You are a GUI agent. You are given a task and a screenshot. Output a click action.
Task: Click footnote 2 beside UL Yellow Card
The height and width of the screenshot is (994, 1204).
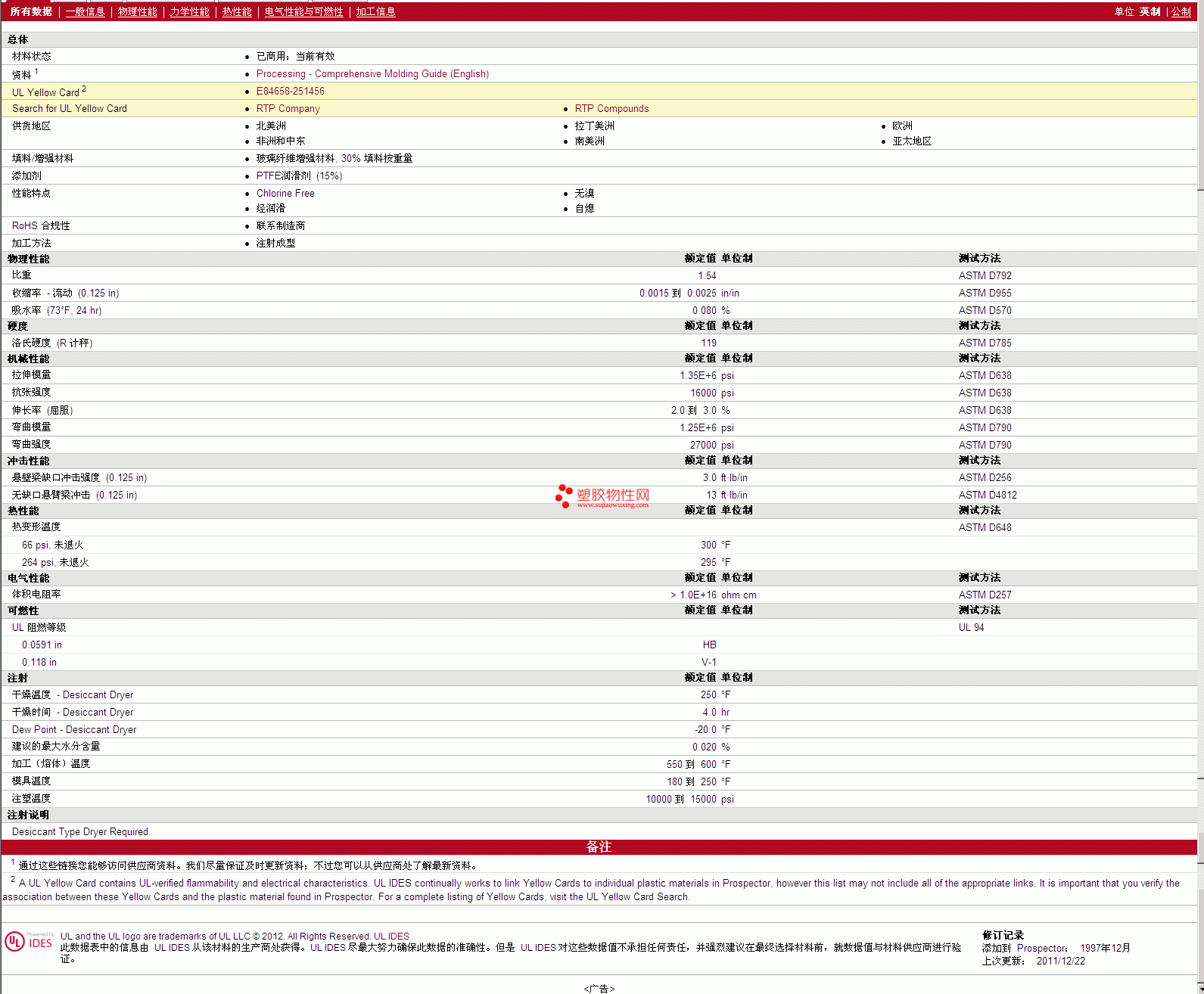click(x=84, y=89)
